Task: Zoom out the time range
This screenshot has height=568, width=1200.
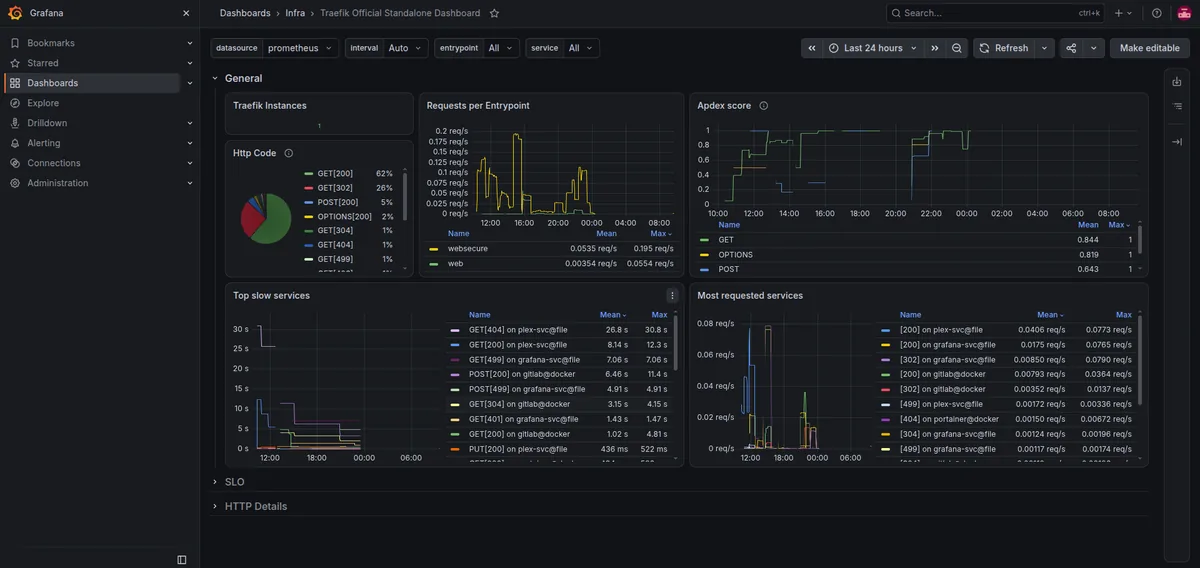Action: tap(957, 48)
